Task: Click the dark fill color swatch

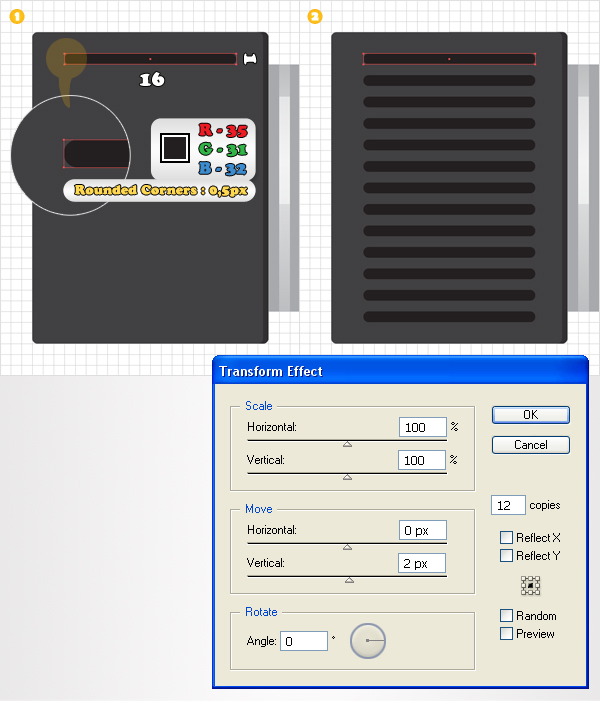Action: point(174,148)
